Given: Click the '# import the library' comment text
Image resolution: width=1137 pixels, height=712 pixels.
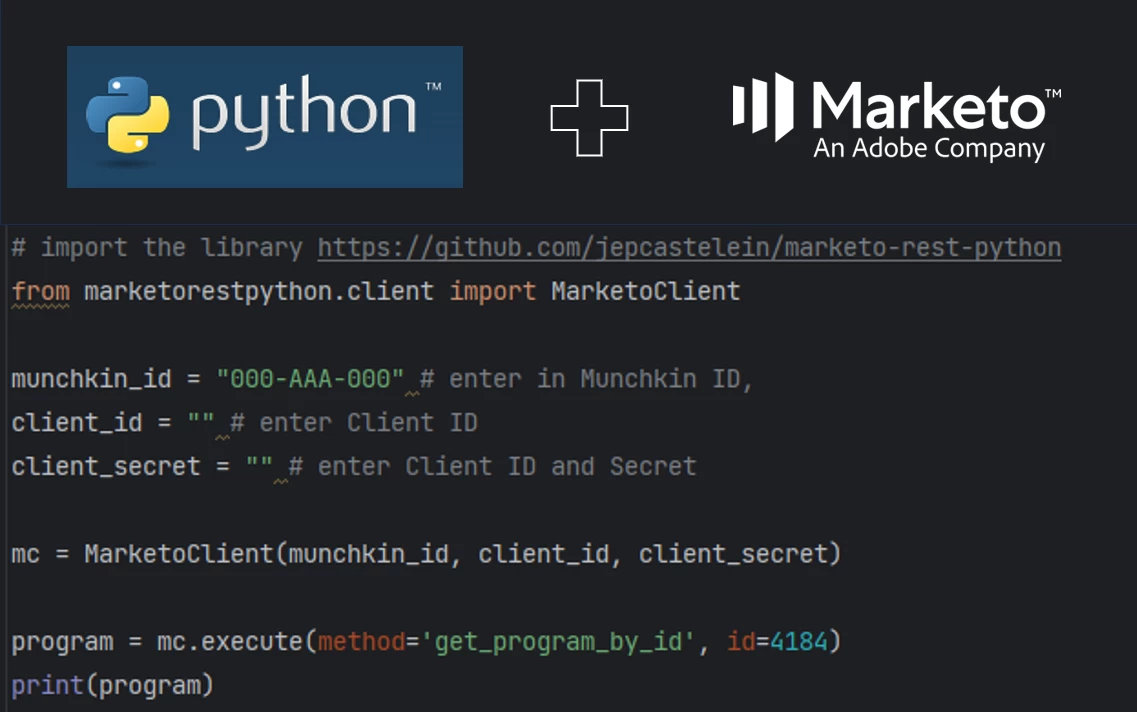Looking at the screenshot, I should pos(157,248).
